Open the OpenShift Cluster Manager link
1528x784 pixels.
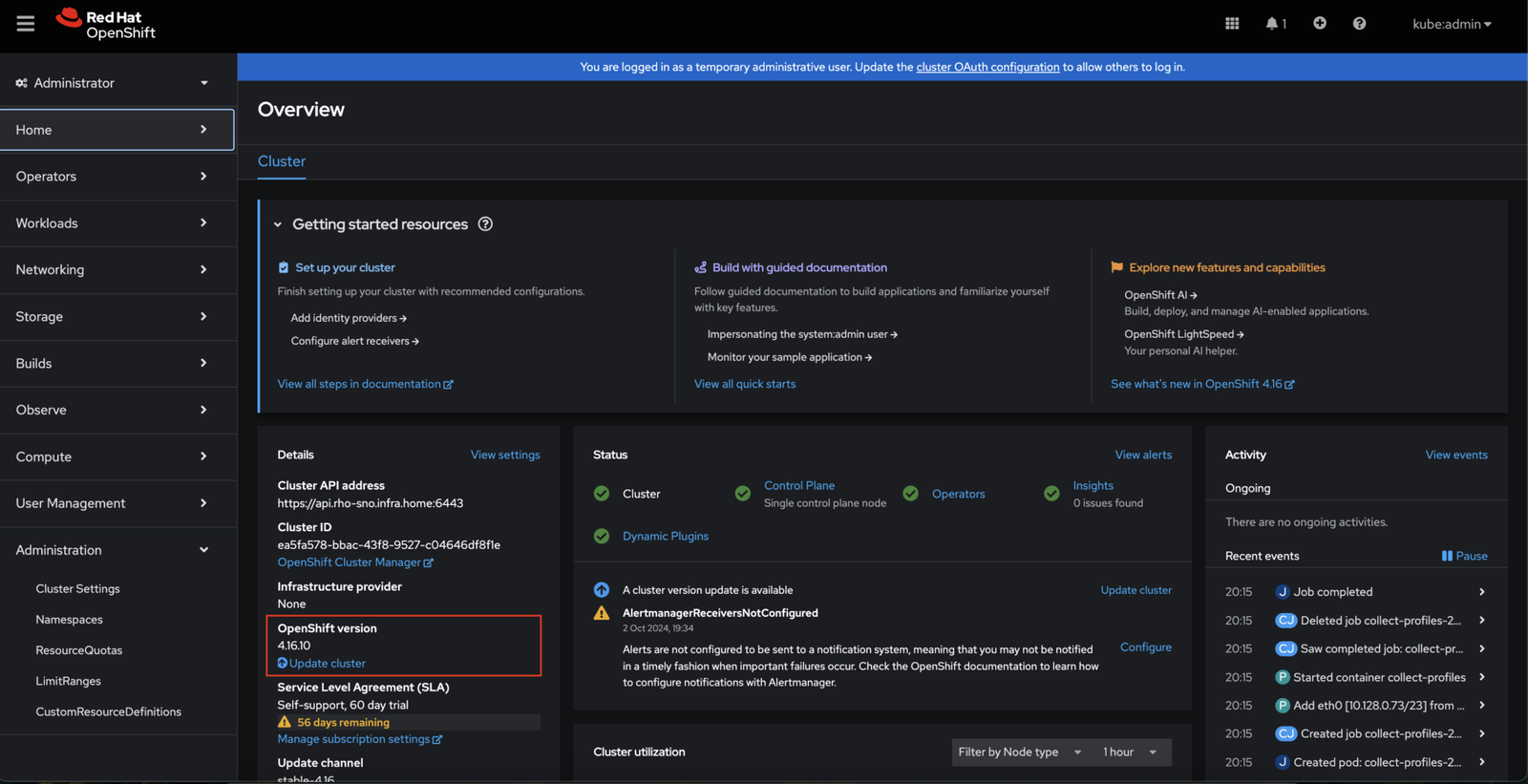click(x=355, y=562)
